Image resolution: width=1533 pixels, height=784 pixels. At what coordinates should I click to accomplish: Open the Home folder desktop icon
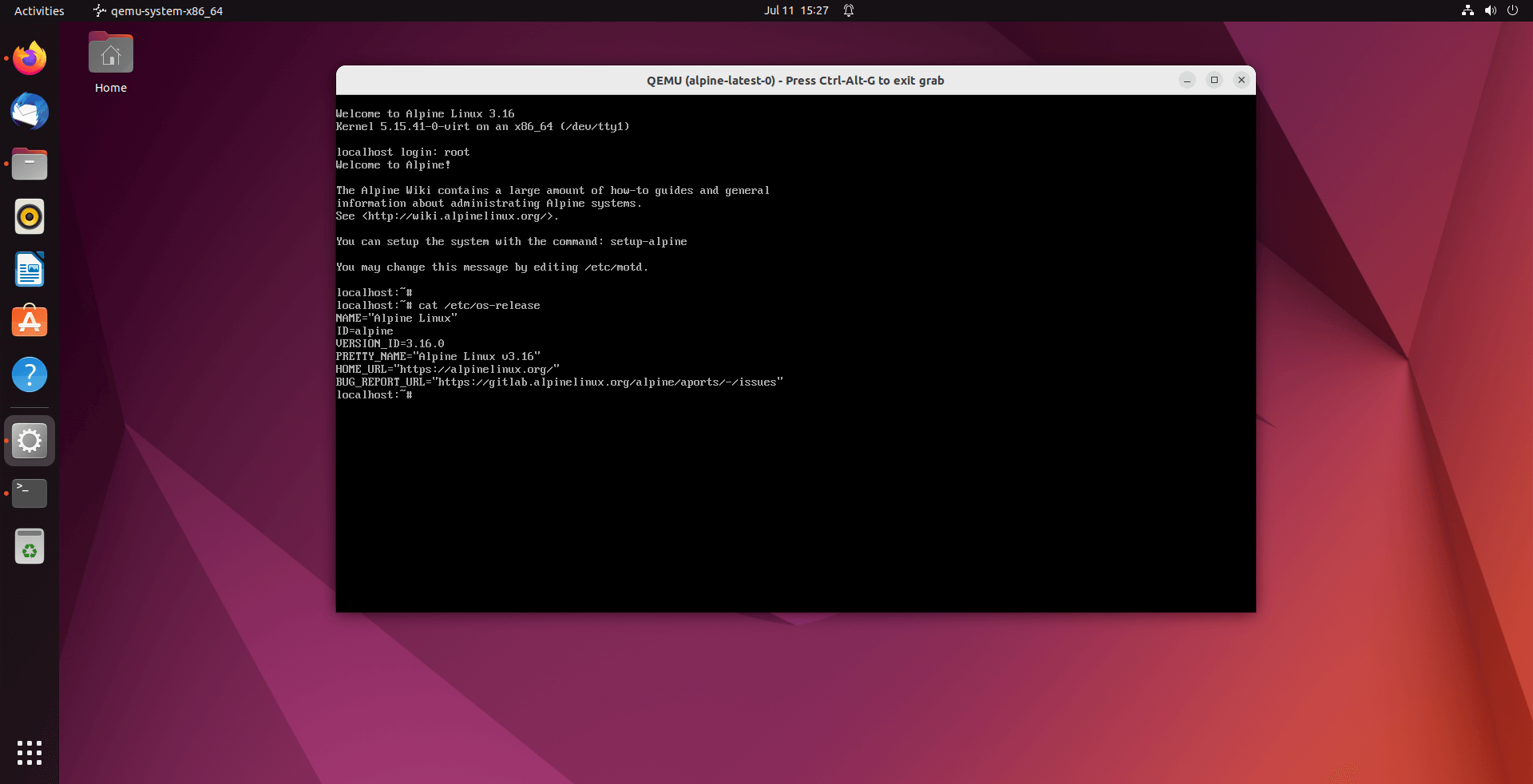click(x=111, y=63)
